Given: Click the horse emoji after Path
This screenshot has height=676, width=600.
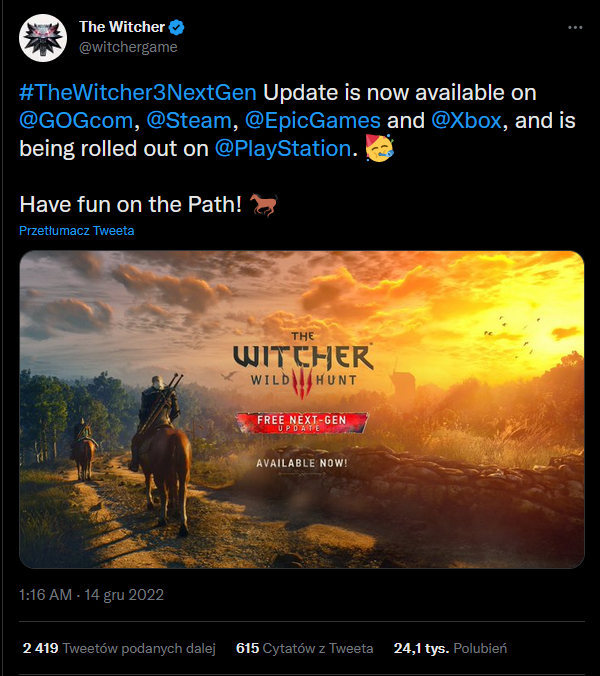Looking at the screenshot, I should (264, 205).
